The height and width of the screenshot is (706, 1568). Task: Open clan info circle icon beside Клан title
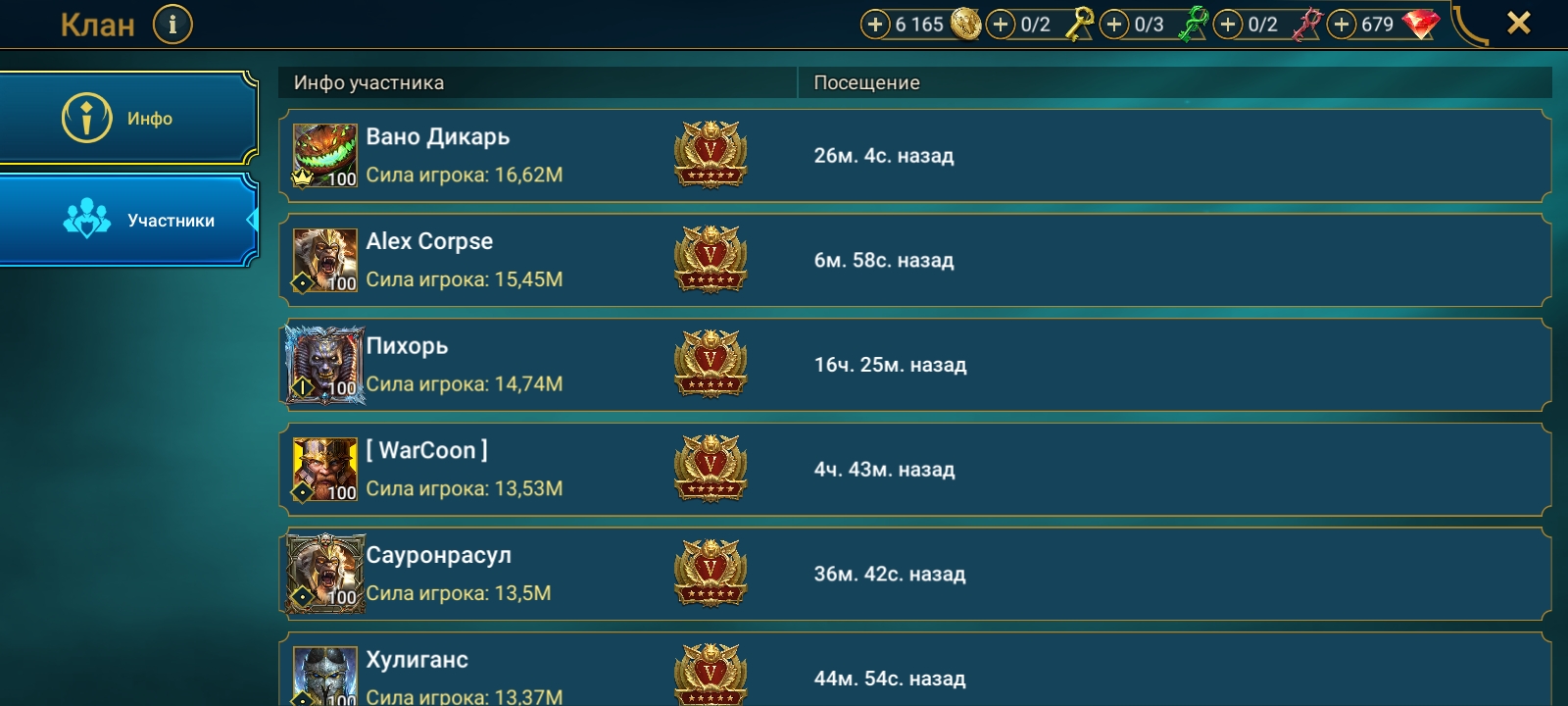pos(172,24)
